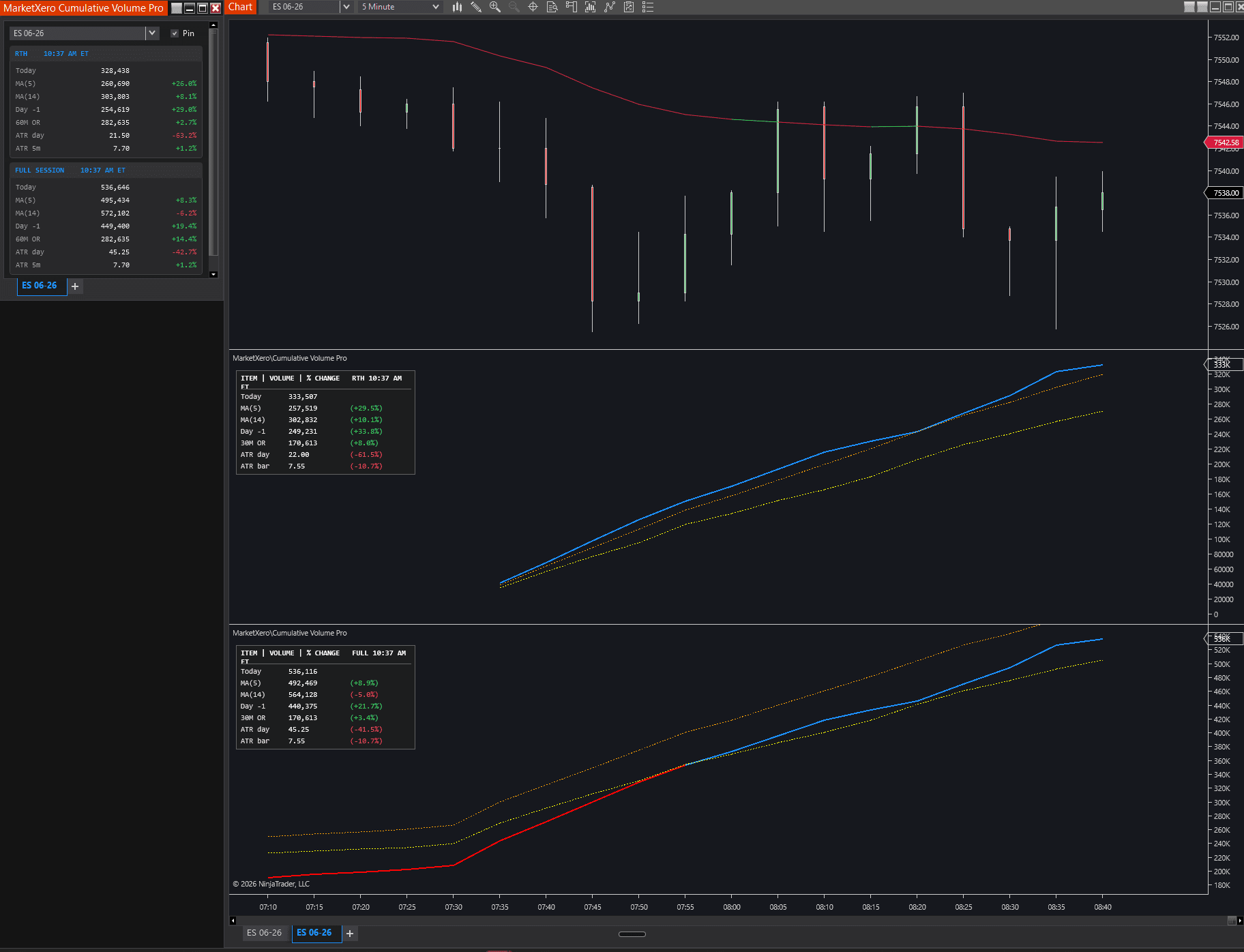Click link icon in MarketXero window title bar

[177, 8]
